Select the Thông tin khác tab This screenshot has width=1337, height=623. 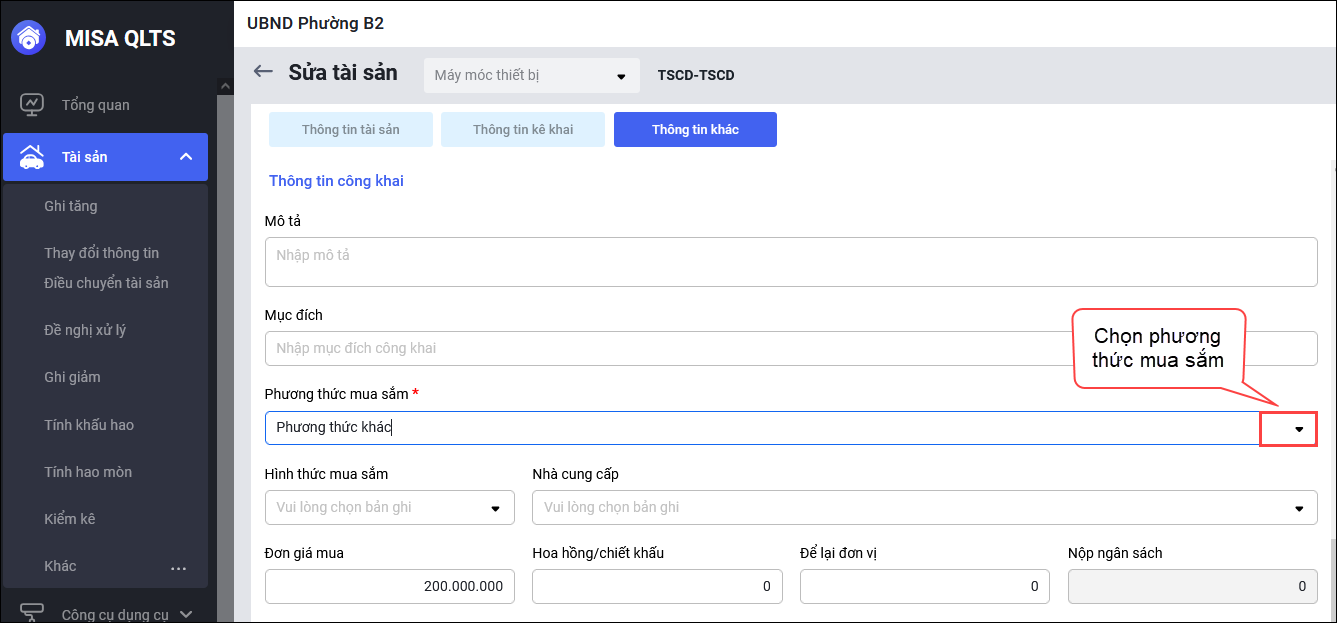695,130
